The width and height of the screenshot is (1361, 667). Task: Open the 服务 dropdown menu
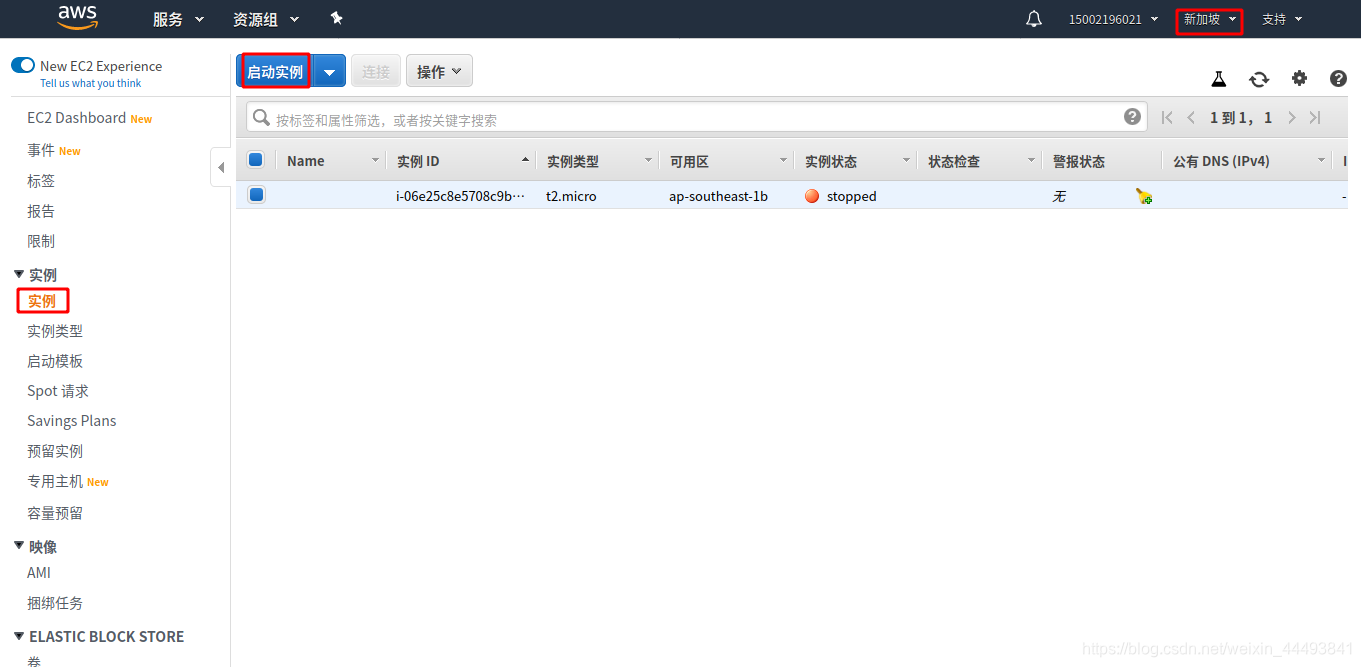[178, 19]
